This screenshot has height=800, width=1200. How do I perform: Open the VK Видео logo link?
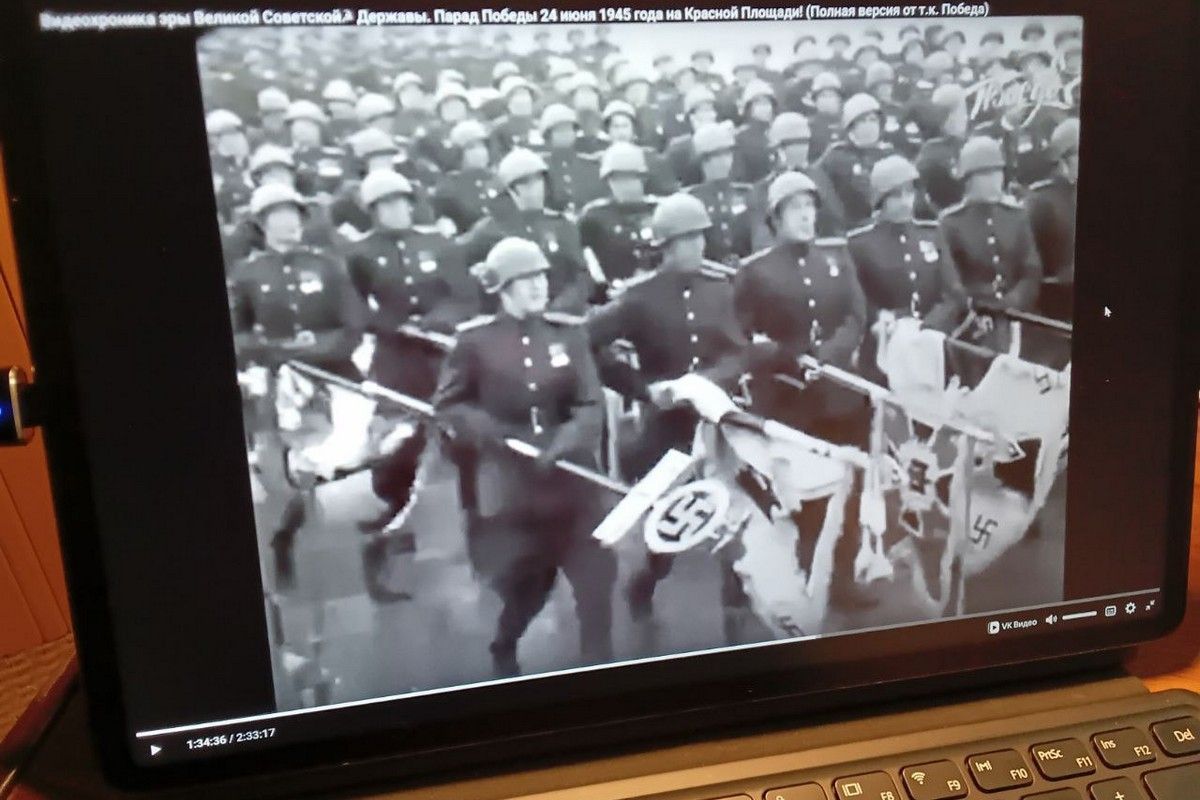tap(1012, 626)
